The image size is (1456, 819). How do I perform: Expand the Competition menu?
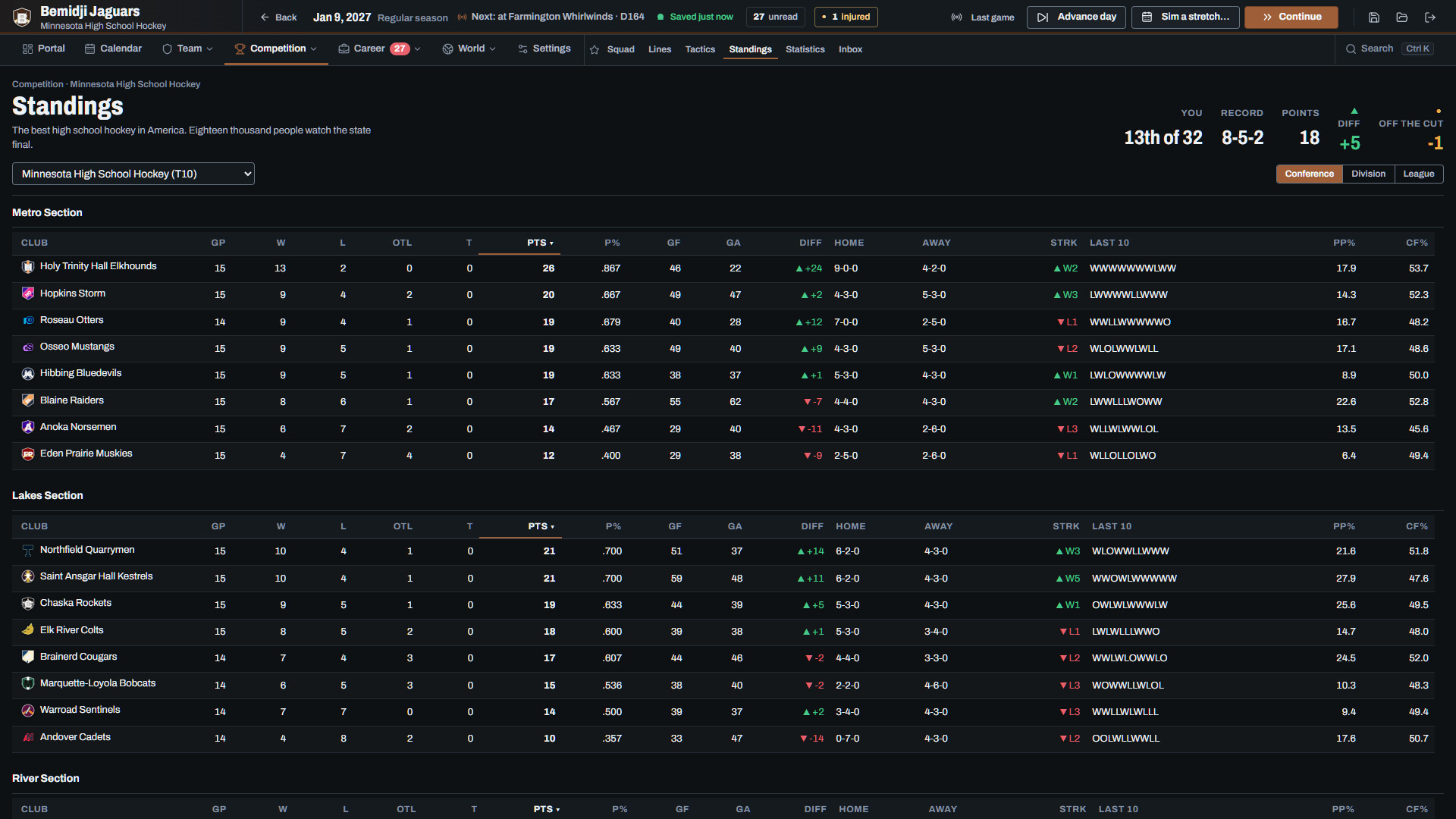(x=276, y=49)
